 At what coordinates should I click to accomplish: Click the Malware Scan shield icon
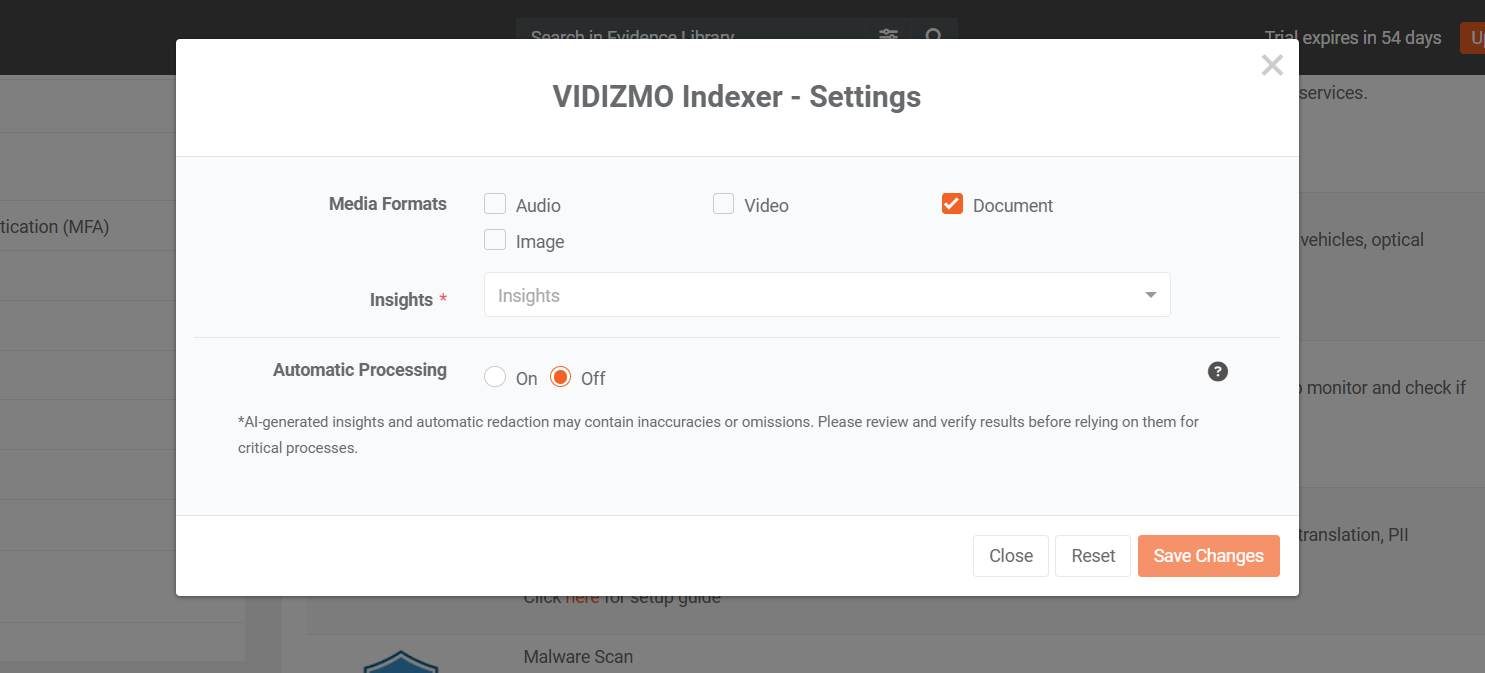coord(400,661)
